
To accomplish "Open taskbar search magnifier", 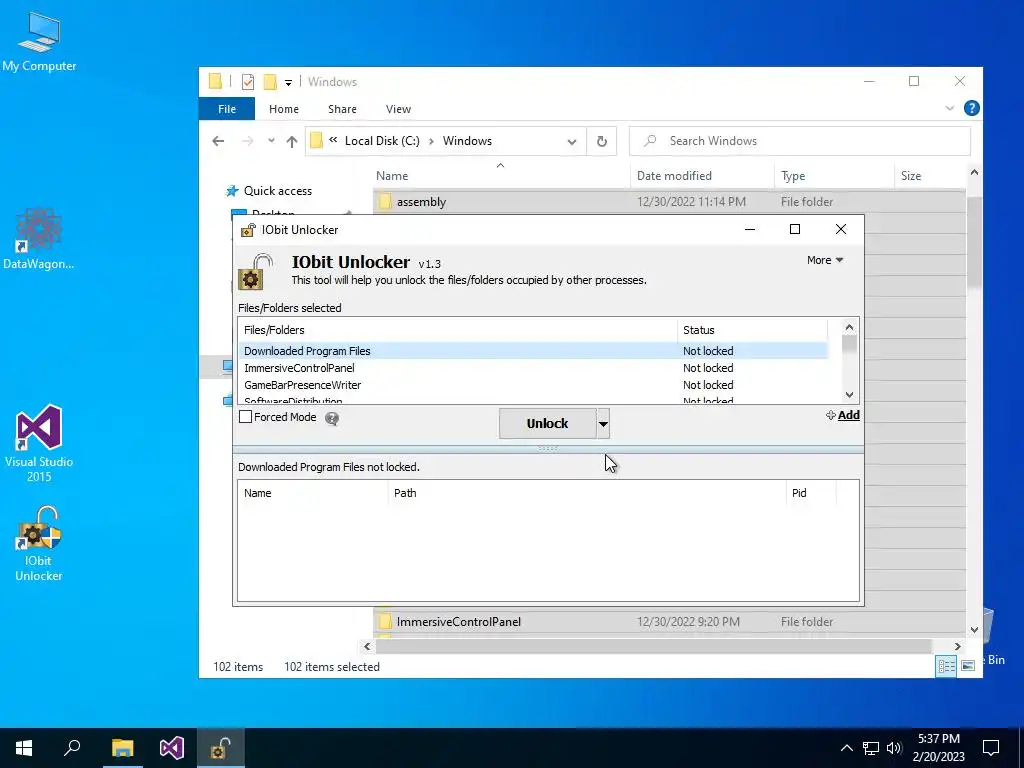I will (x=72, y=748).
